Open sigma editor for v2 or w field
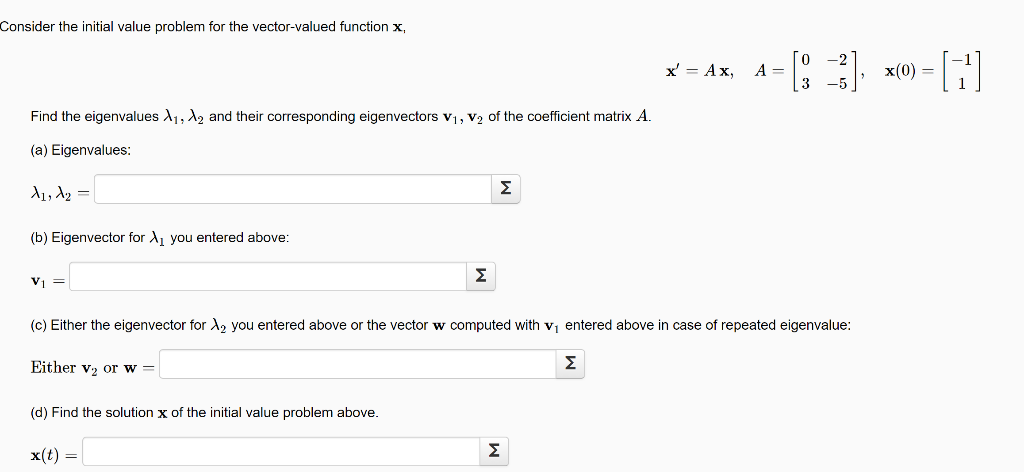This screenshot has width=1024, height=472. pyautogui.click(x=570, y=365)
